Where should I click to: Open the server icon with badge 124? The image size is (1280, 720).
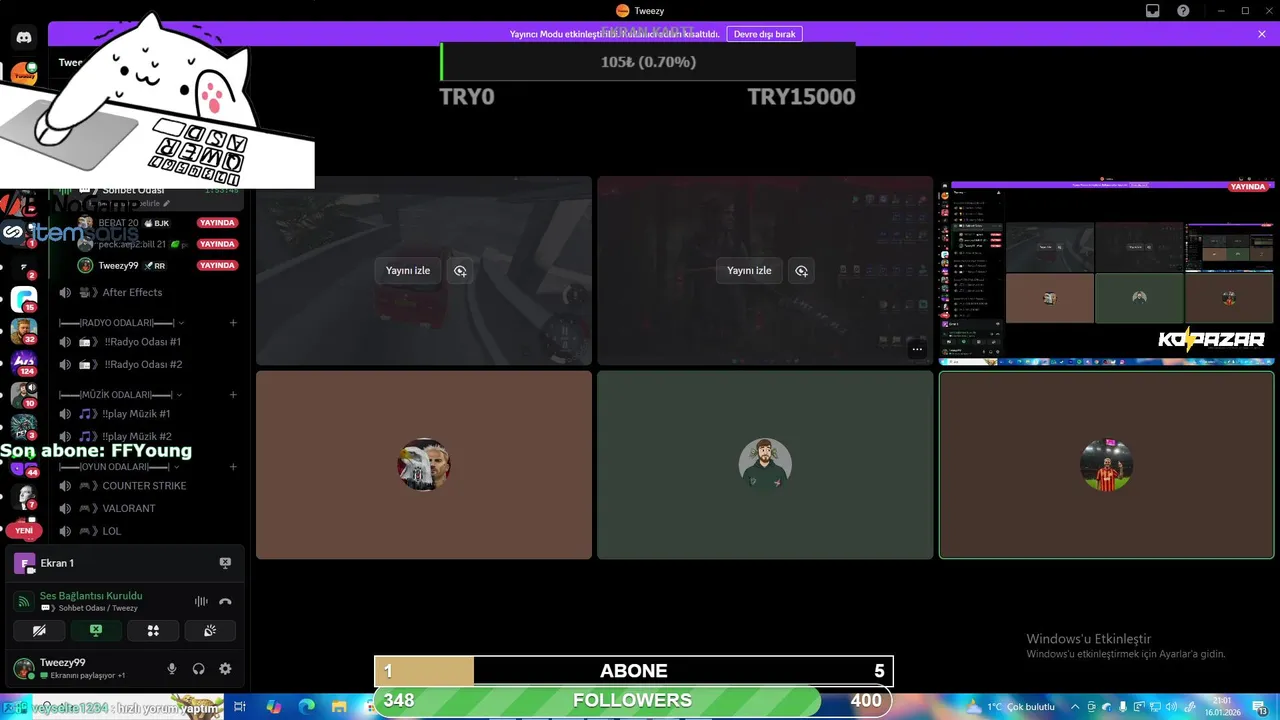[x=24, y=363]
